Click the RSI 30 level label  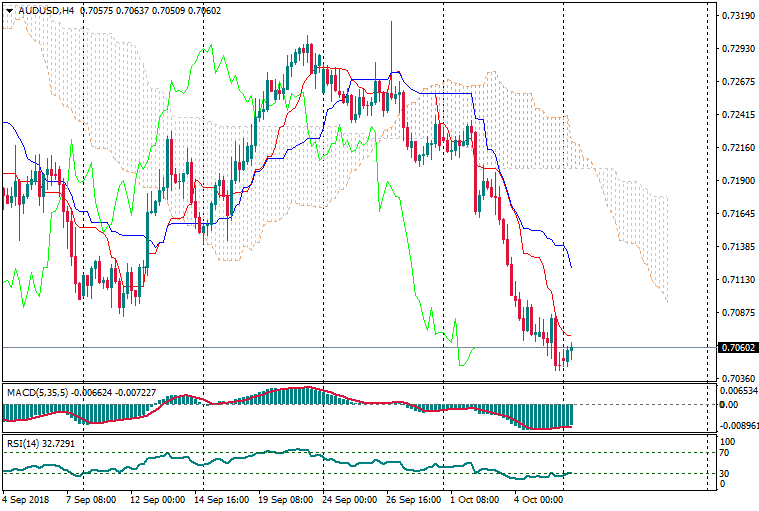[x=727, y=473]
